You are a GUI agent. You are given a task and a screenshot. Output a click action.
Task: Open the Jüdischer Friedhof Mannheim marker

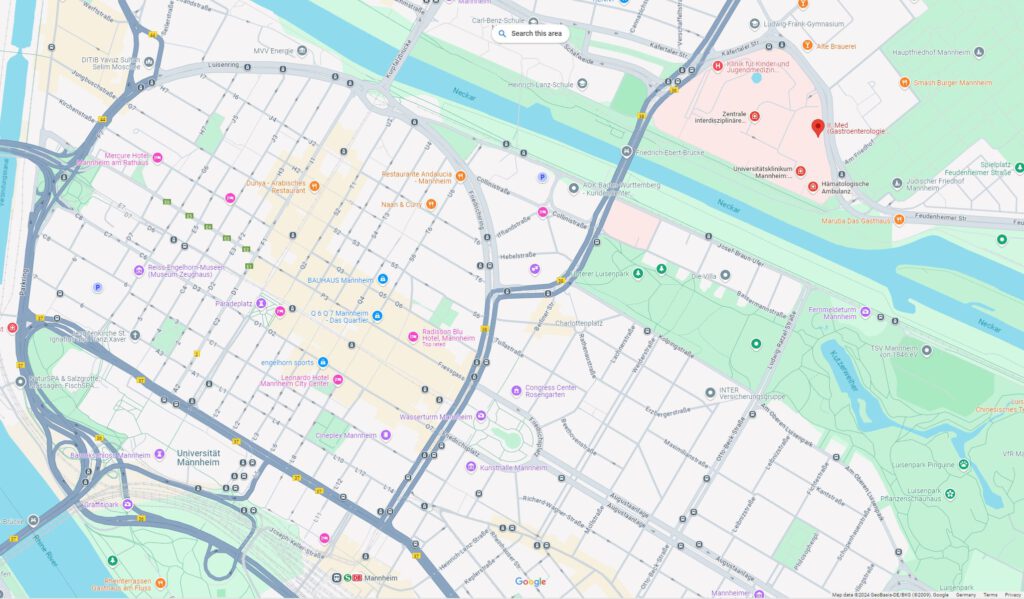[897, 184]
